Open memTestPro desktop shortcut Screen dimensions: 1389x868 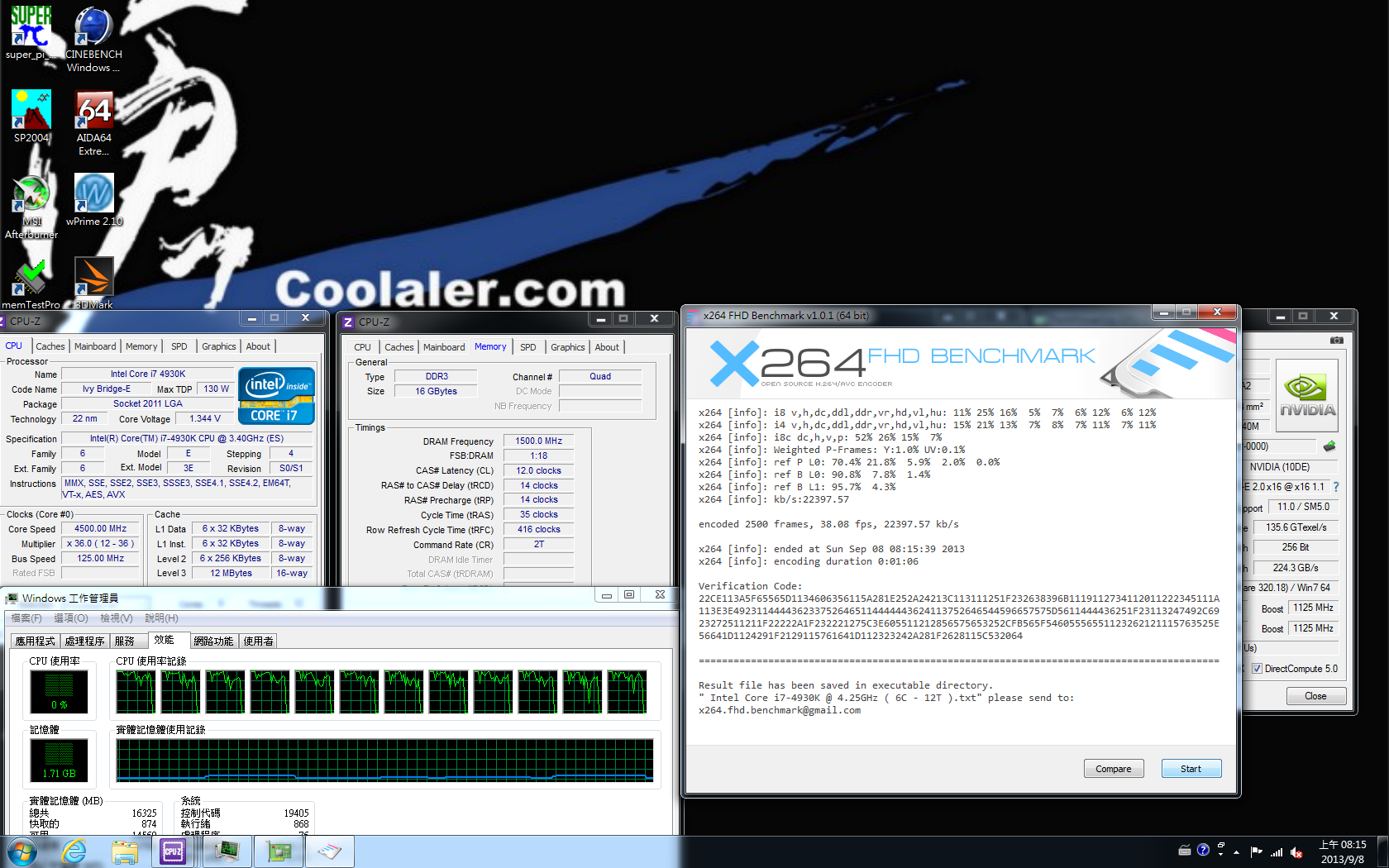[31, 284]
